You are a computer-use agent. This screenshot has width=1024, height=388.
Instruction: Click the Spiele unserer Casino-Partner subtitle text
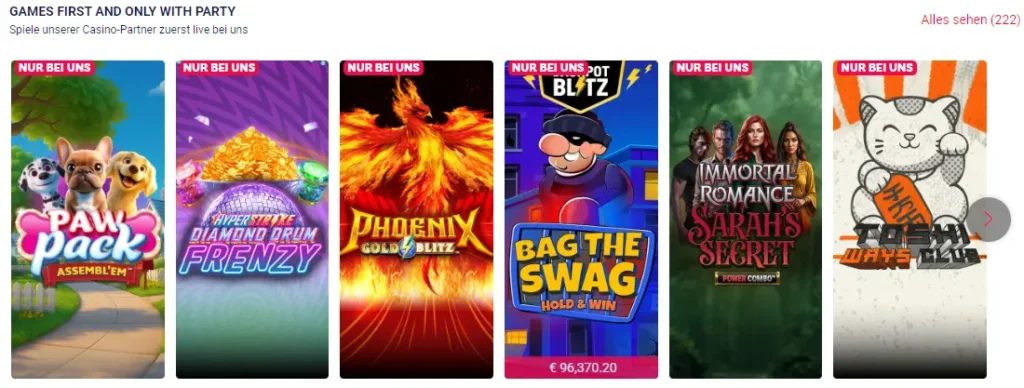(129, 30)
